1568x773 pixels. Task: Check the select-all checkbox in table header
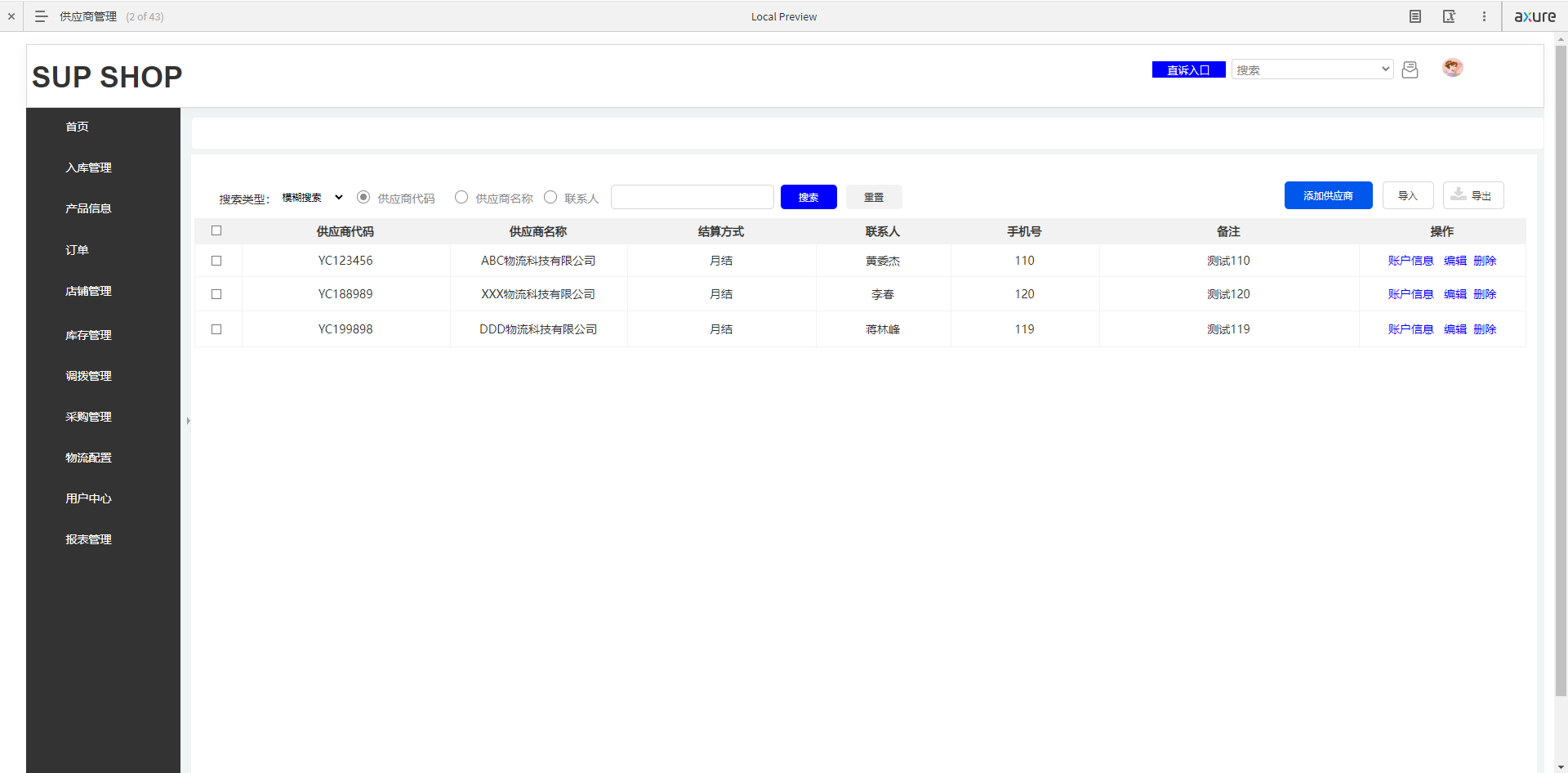(216, 230)
